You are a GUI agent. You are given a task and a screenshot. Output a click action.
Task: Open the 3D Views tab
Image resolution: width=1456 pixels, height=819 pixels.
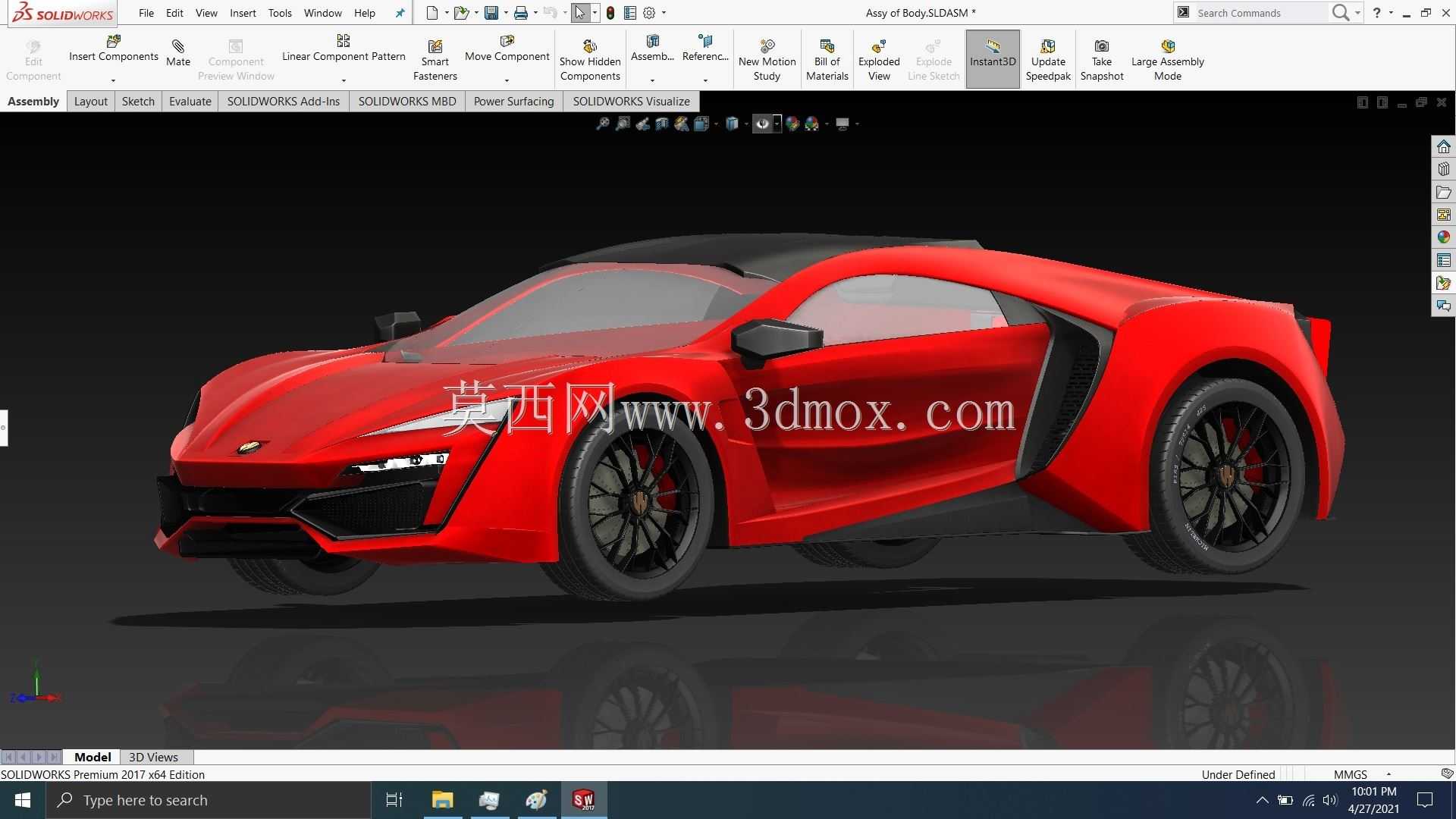[x=153, y=757]
